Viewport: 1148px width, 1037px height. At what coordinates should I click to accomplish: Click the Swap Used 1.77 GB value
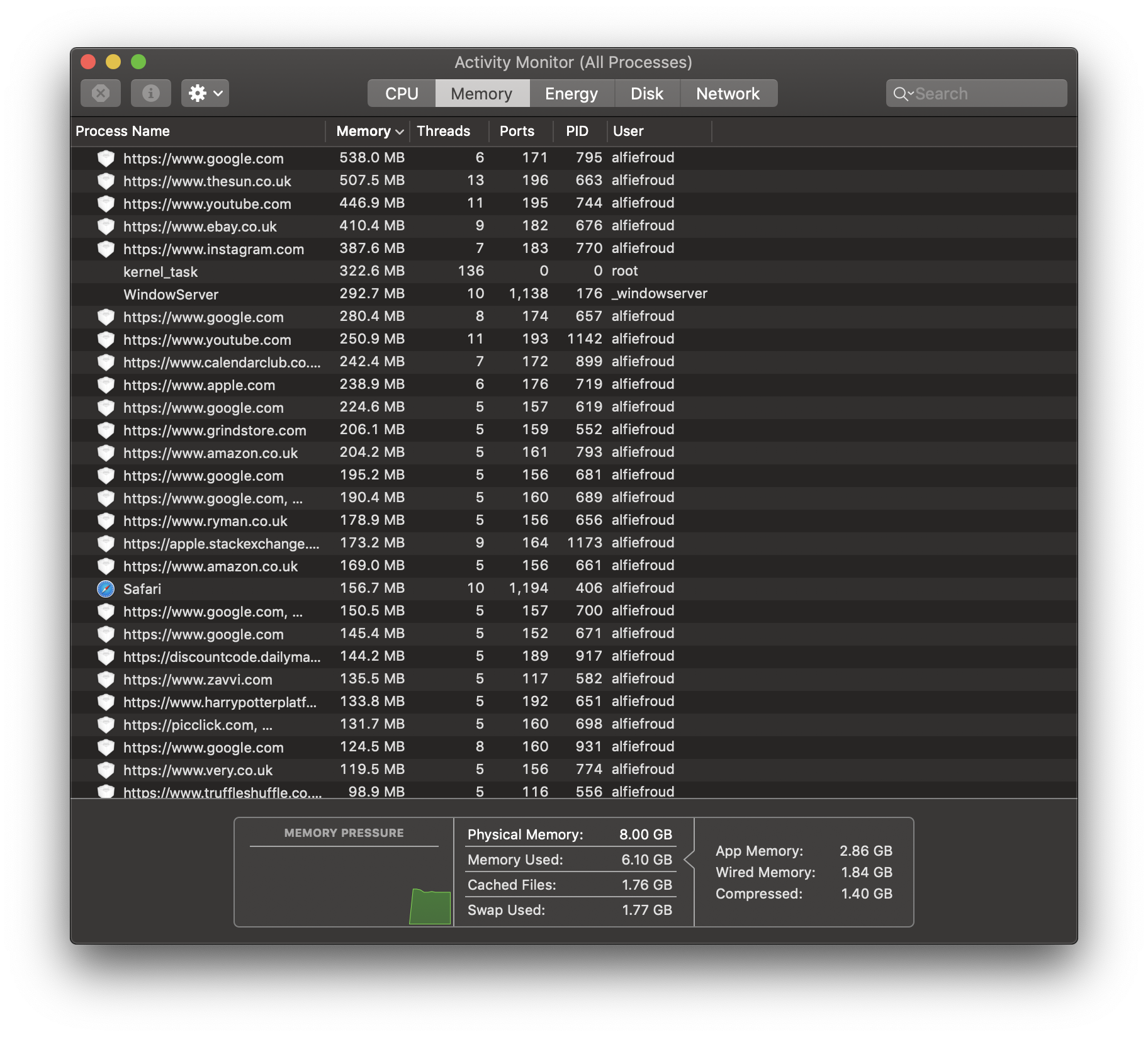647,910
